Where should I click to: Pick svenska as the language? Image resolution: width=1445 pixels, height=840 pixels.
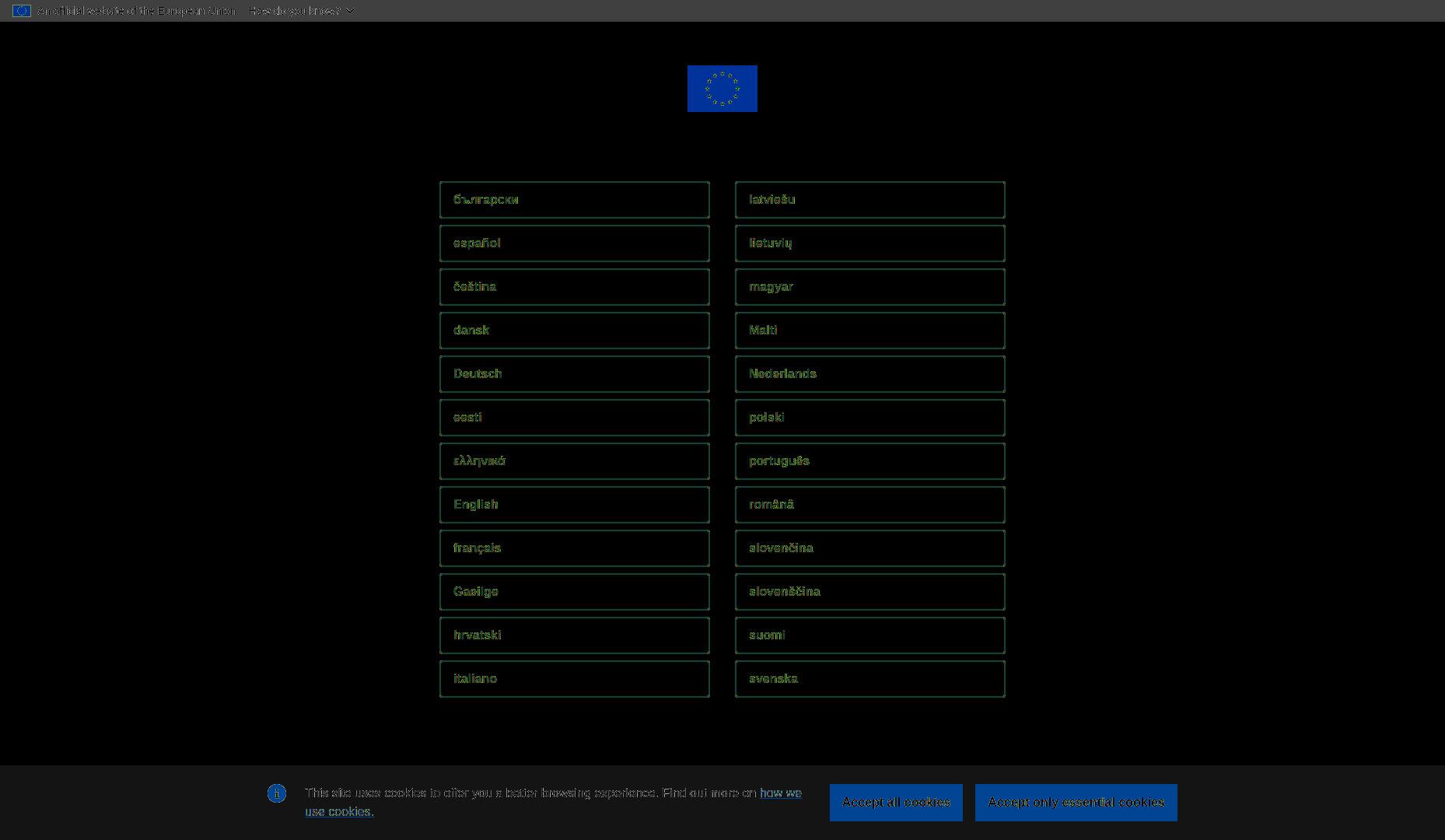(870, 679)
